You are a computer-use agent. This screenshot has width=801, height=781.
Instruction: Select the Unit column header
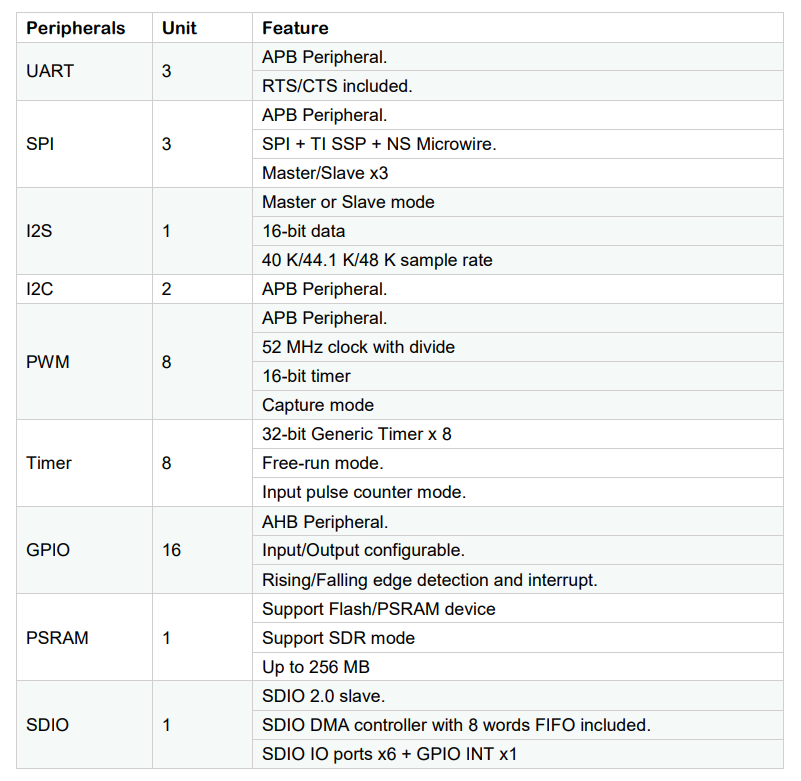[x=202, y=28]
